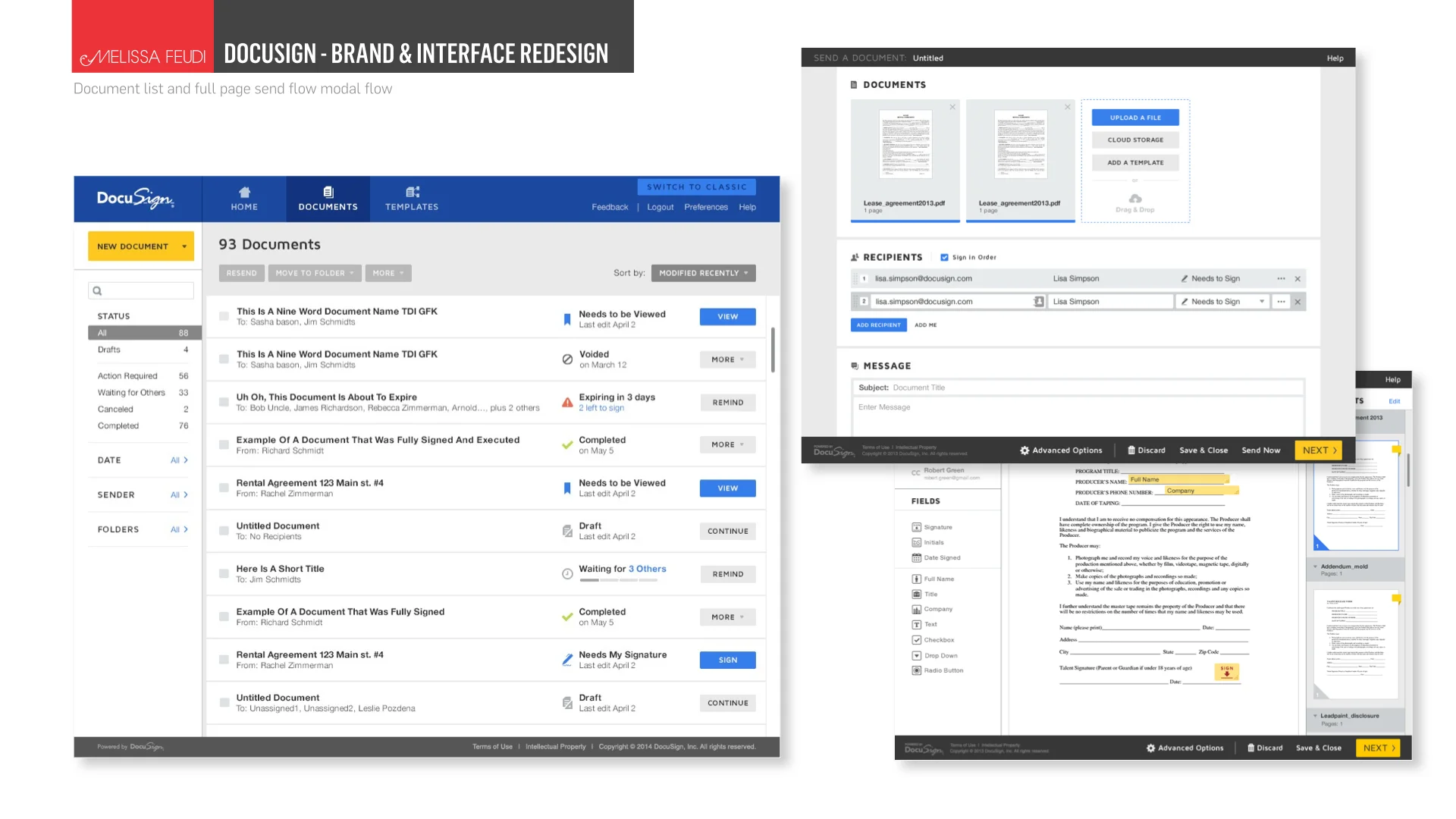Click the Subject Document Title field
Viewport: 1456px width, 819px height.
coord(1077,388)
